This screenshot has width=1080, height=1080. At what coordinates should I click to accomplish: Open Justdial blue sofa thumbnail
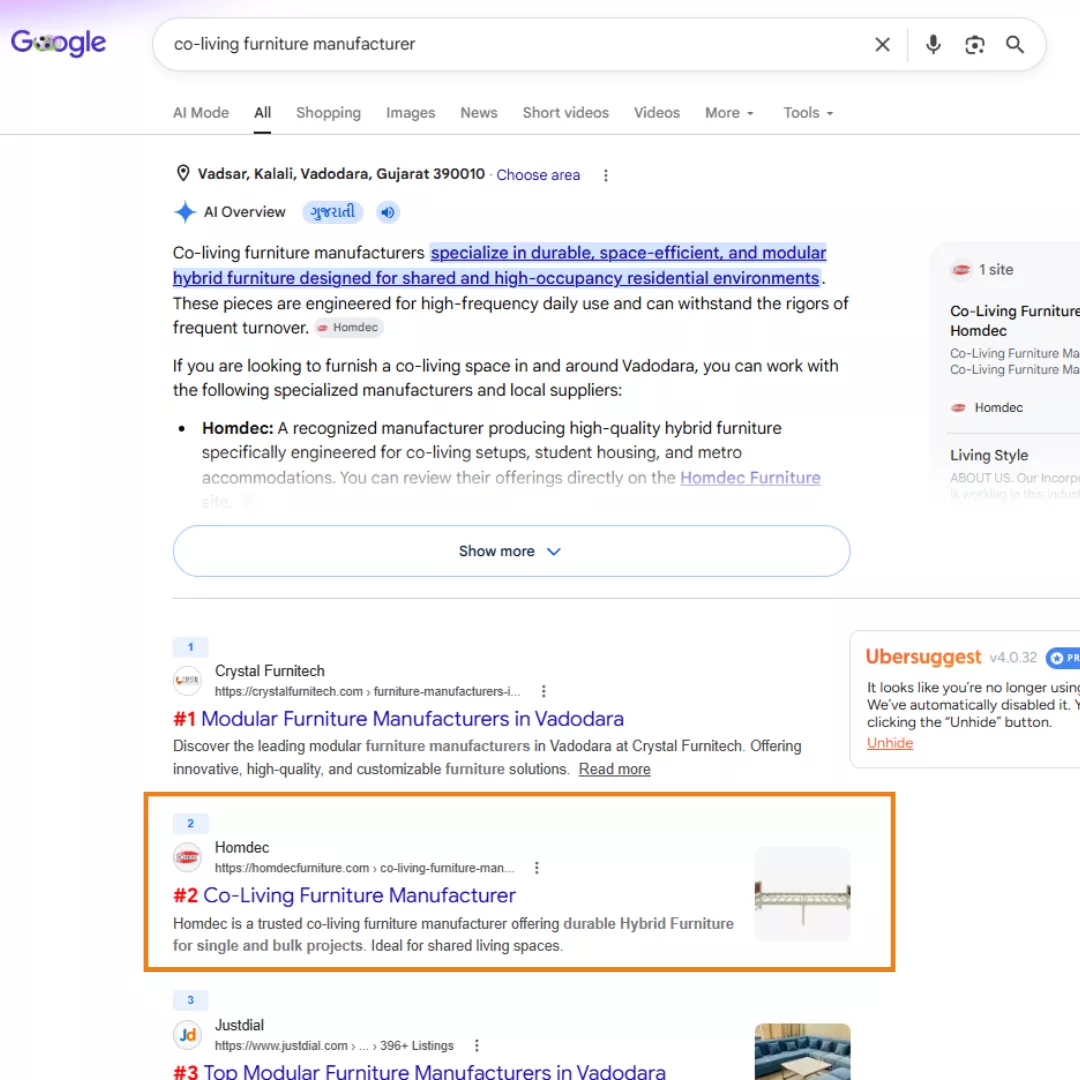[x=802, y=1052]
